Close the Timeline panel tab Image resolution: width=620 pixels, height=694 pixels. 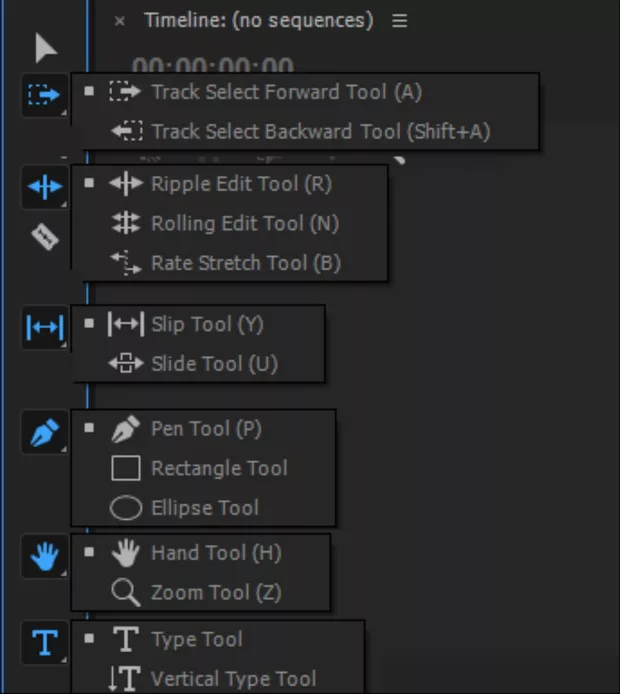[x=120, y=21]
